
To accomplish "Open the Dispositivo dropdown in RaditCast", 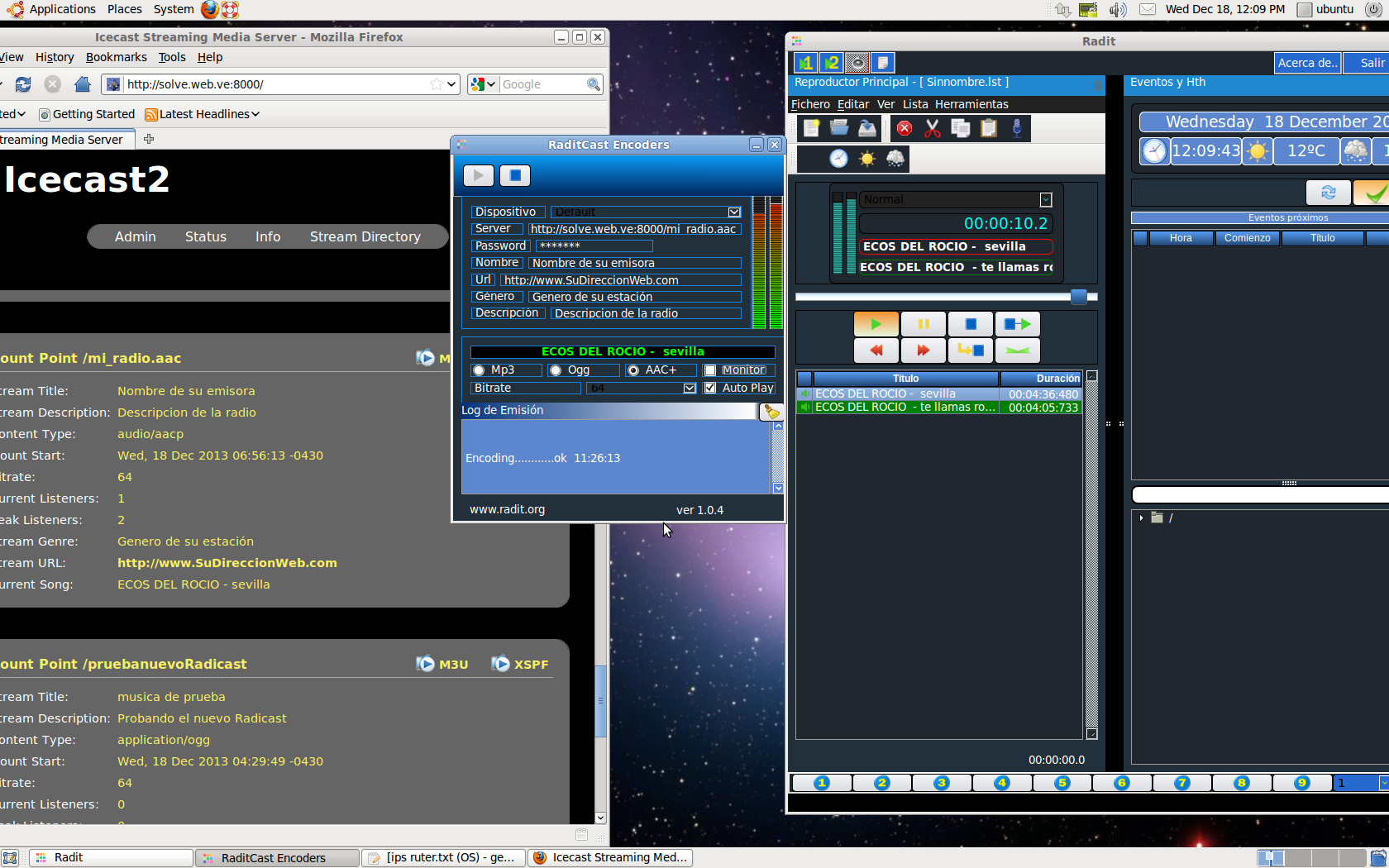I will [734, 212].
